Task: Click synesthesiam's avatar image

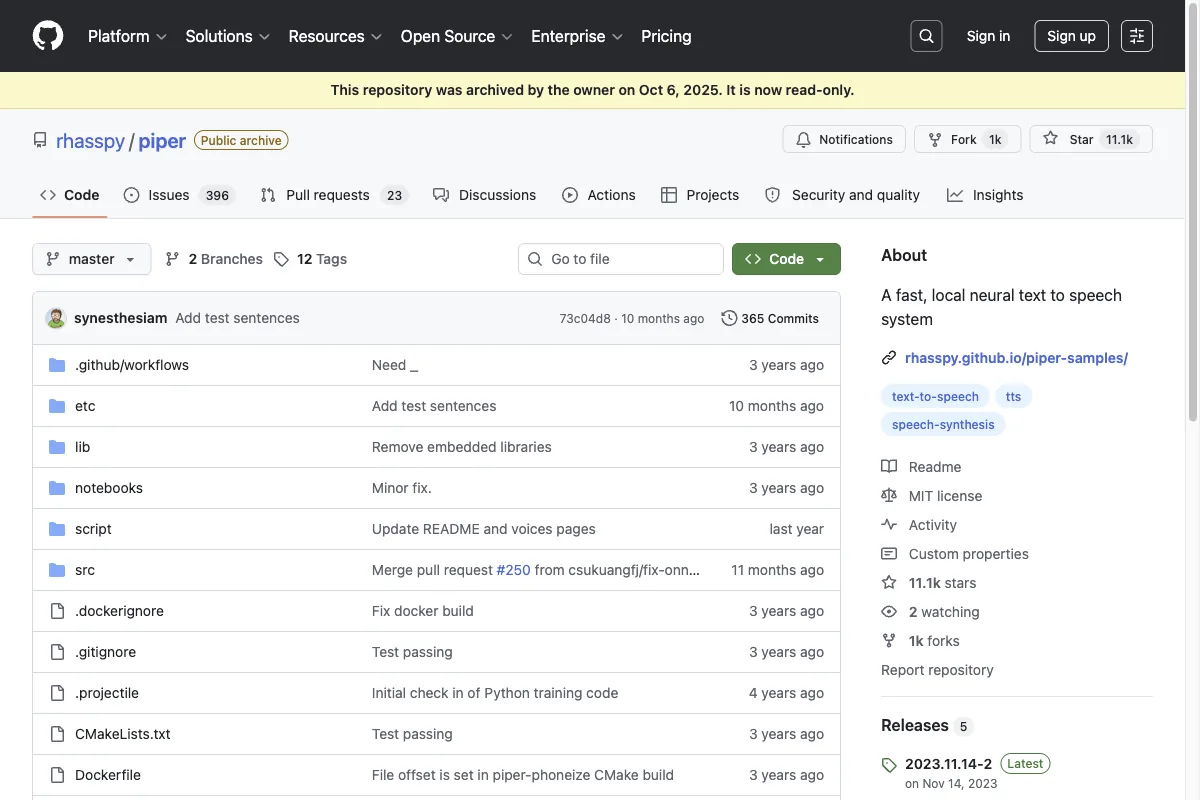Action: pos(56,318)
